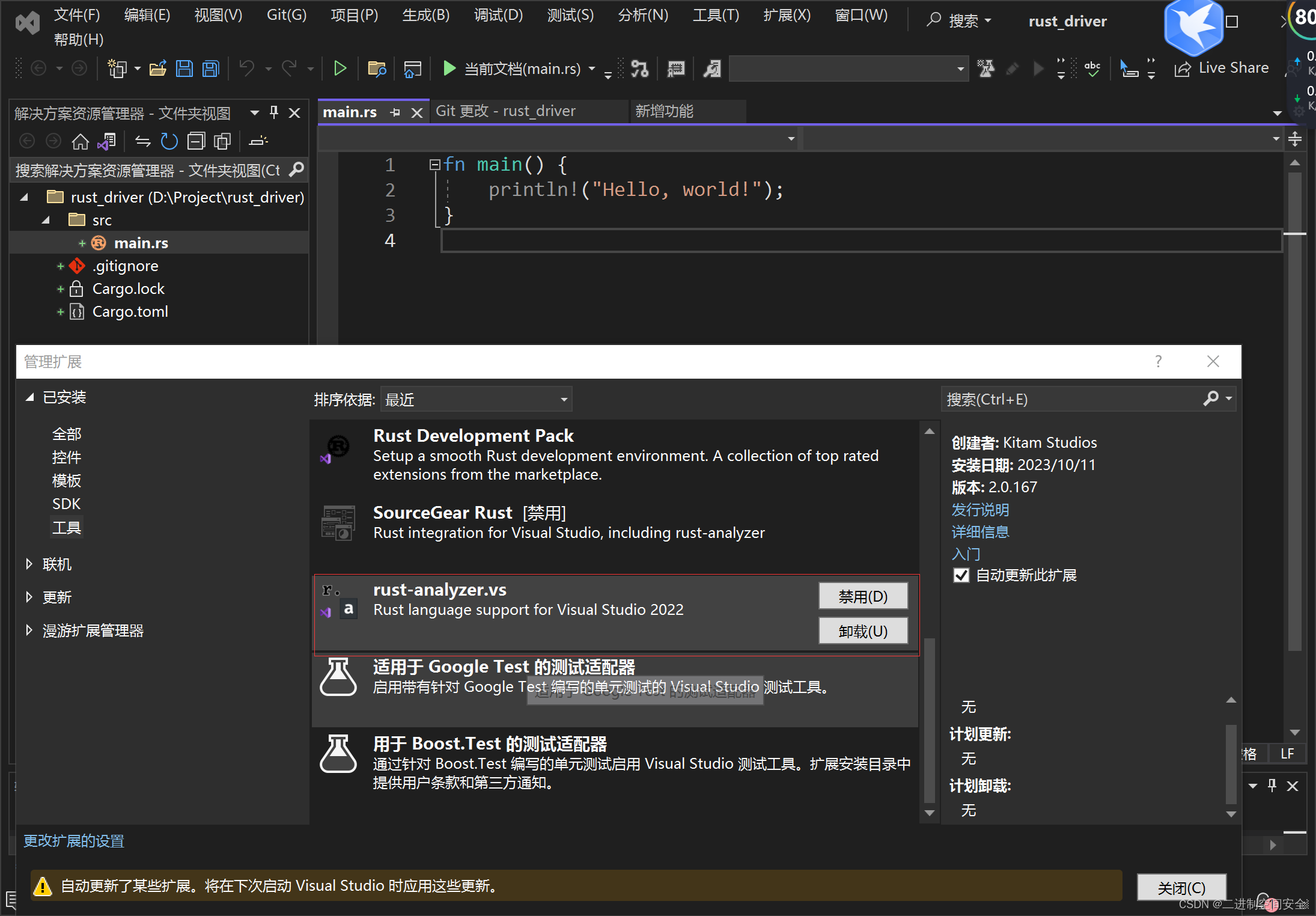The height and width of the screenshot is (916, 1316).
Task: Open the 扩展(X) menu
Action: click(786, 15)
